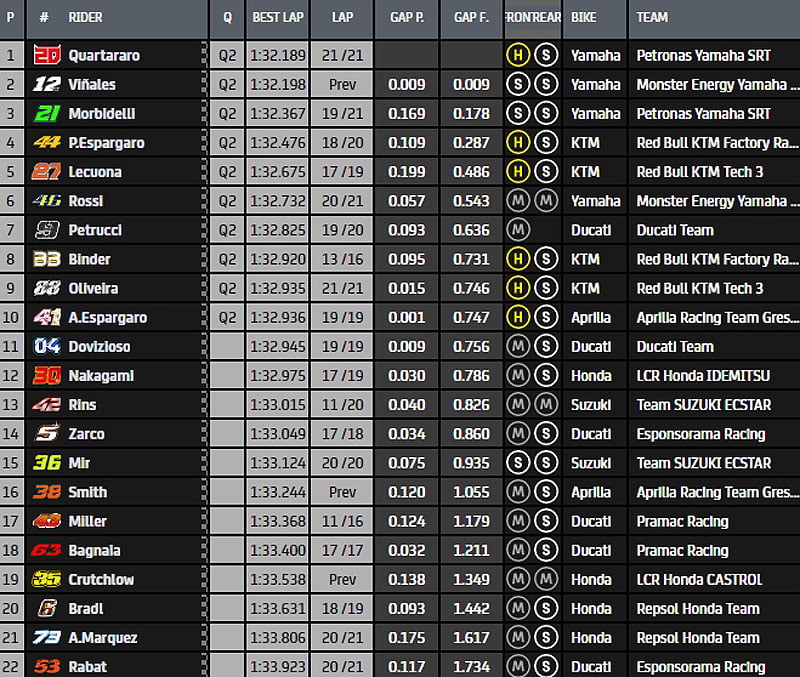
Task: Click A.Espargaro's hard front tyre icon
Action: [517, 317]
